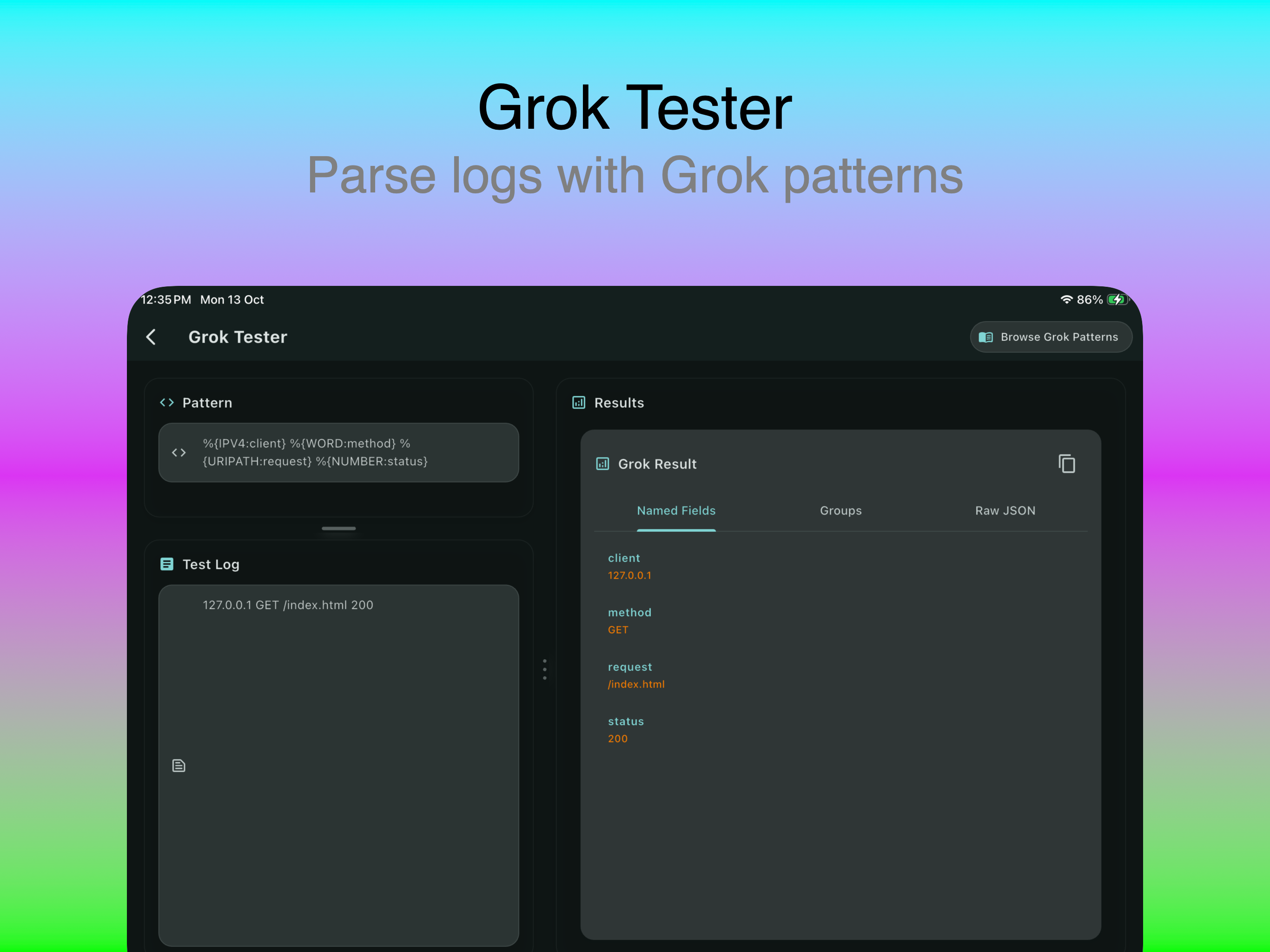Click the code icon inside the pattern input box

179,452
